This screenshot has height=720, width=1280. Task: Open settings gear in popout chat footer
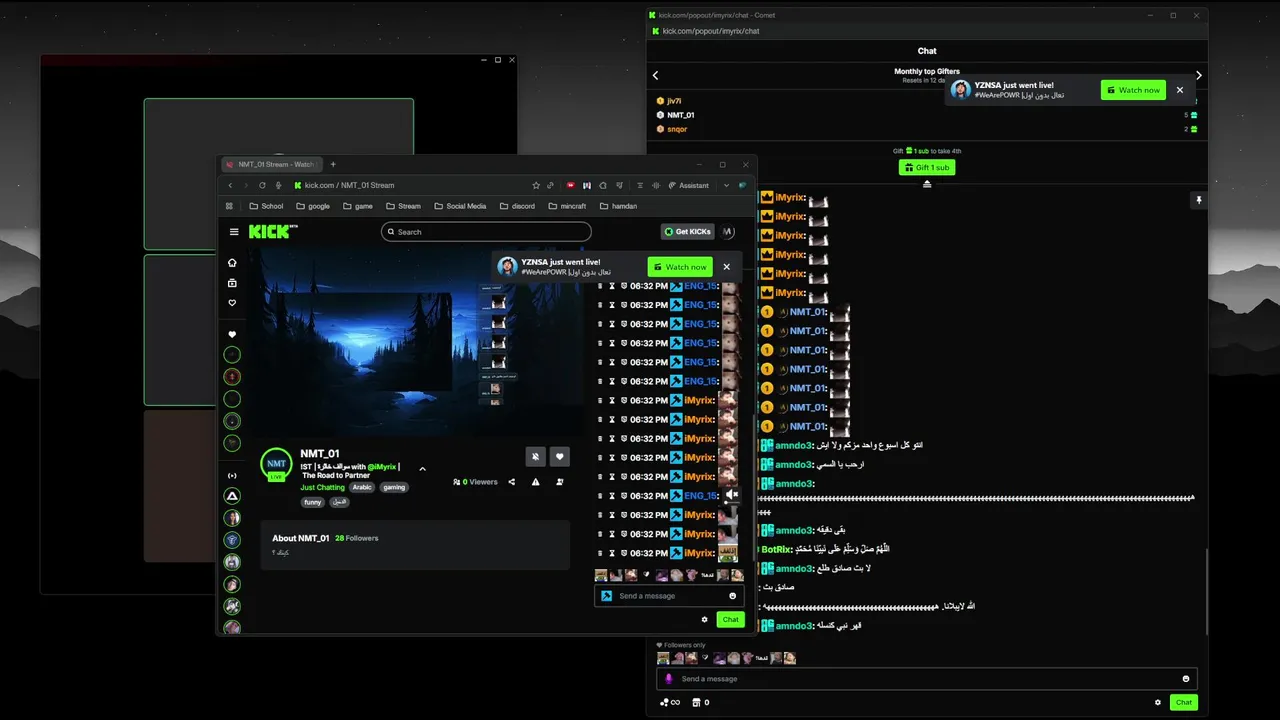(1158, 702)
